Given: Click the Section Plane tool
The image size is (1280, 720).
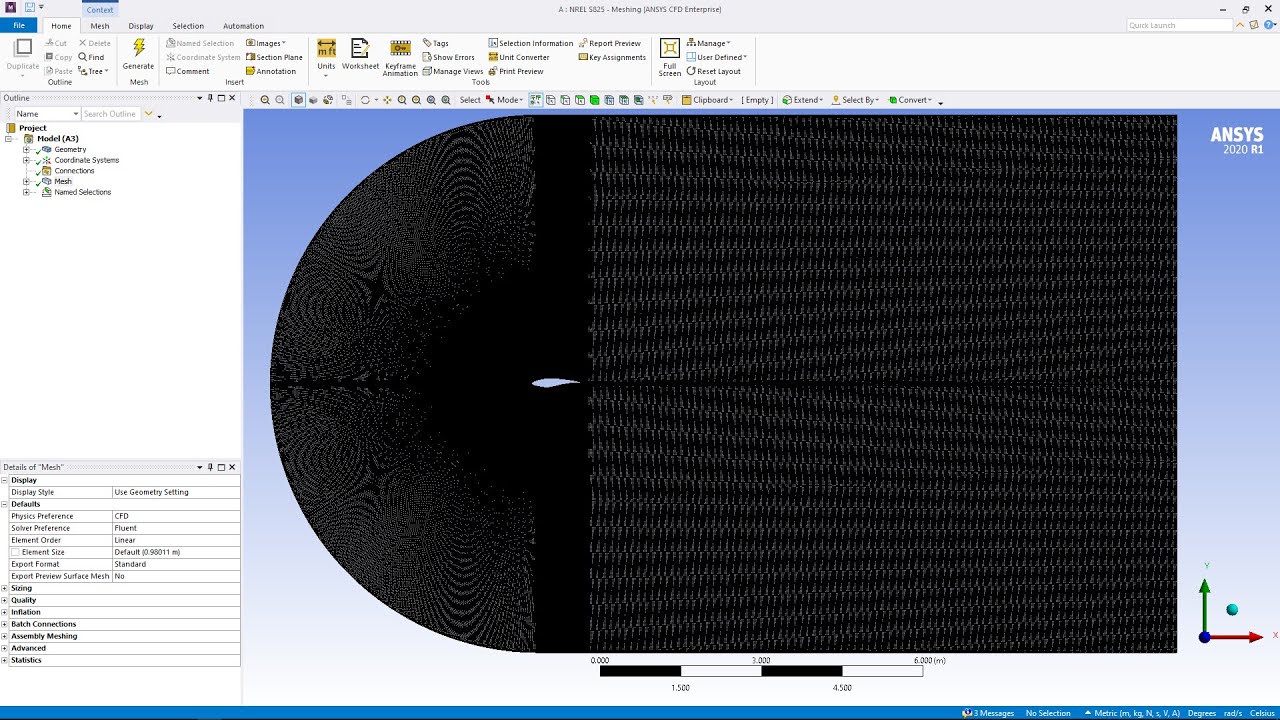Looking at the screenshot, I should (274, 57).
